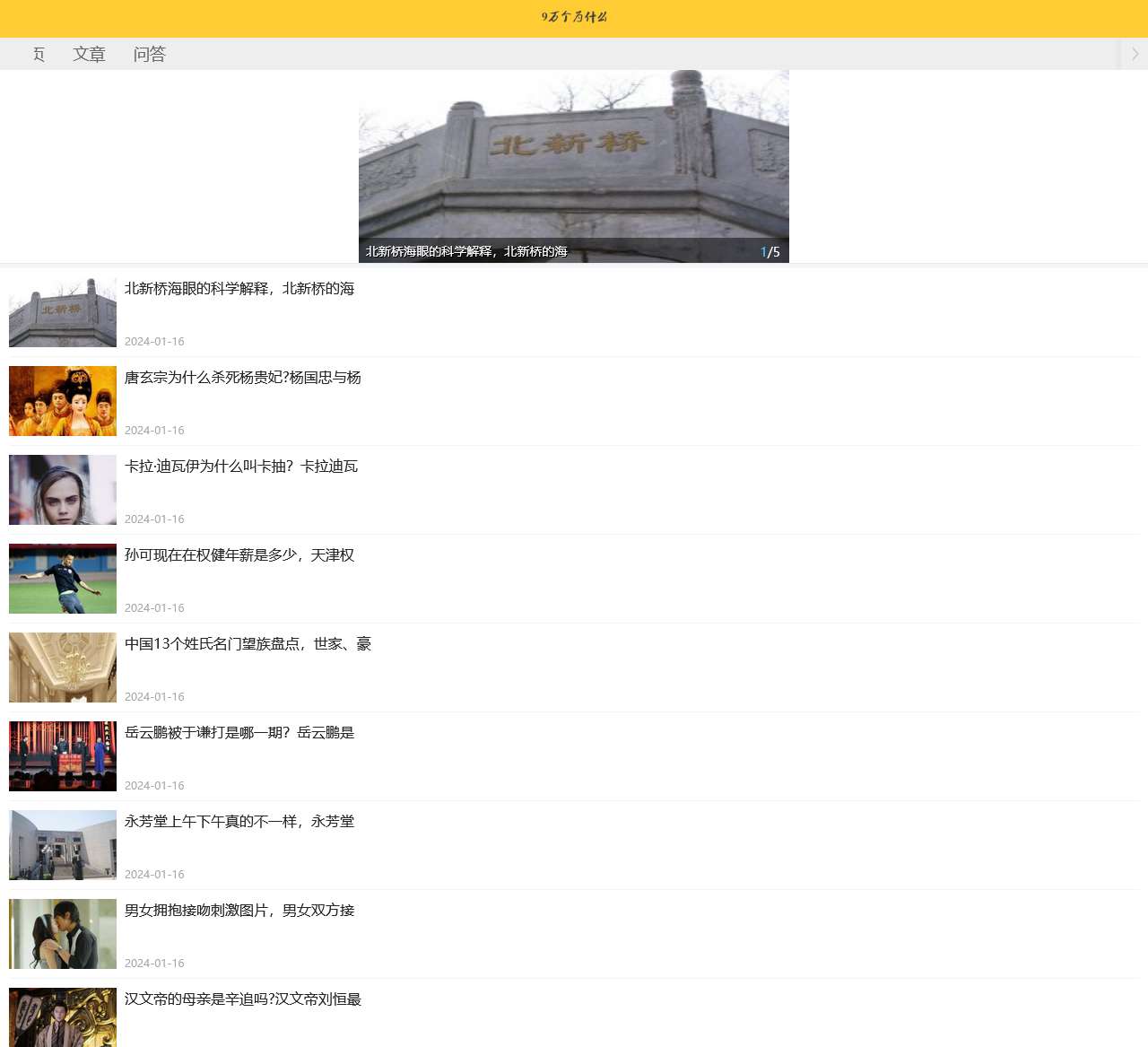This screenshot has width=1148, height=1047.
Task: Click the 2024-01-16 date under 岳云鹏 article
Action: pyautogui.click(x=154, y=786)
